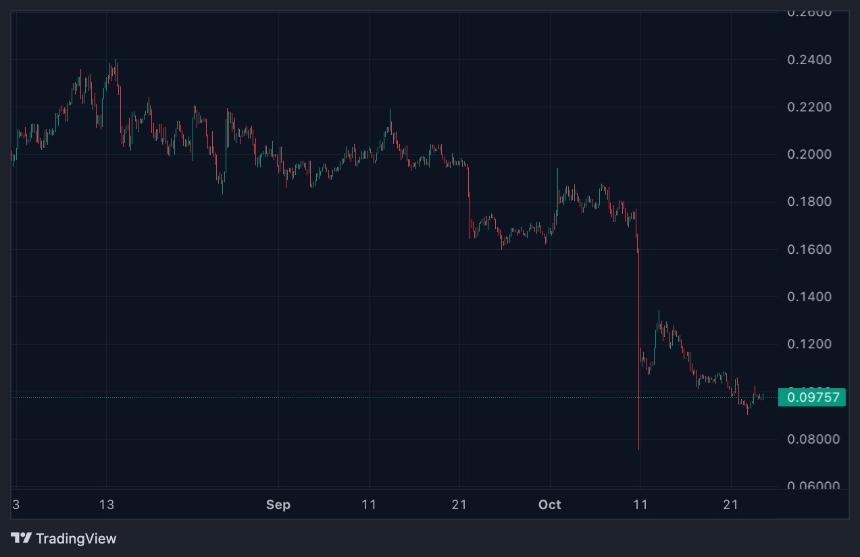Click the TradingView logo icon
Screen dimensions: 860x557
(21, 538)
